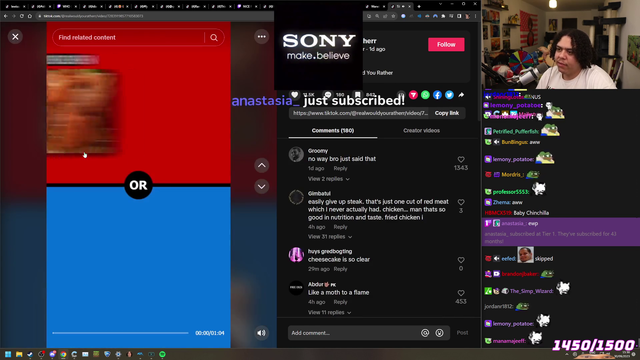Image resolution: width=640 pixels, height=360 pixels.
Task: Share video via Twitter icon
Action: click(x=449, y=95)
